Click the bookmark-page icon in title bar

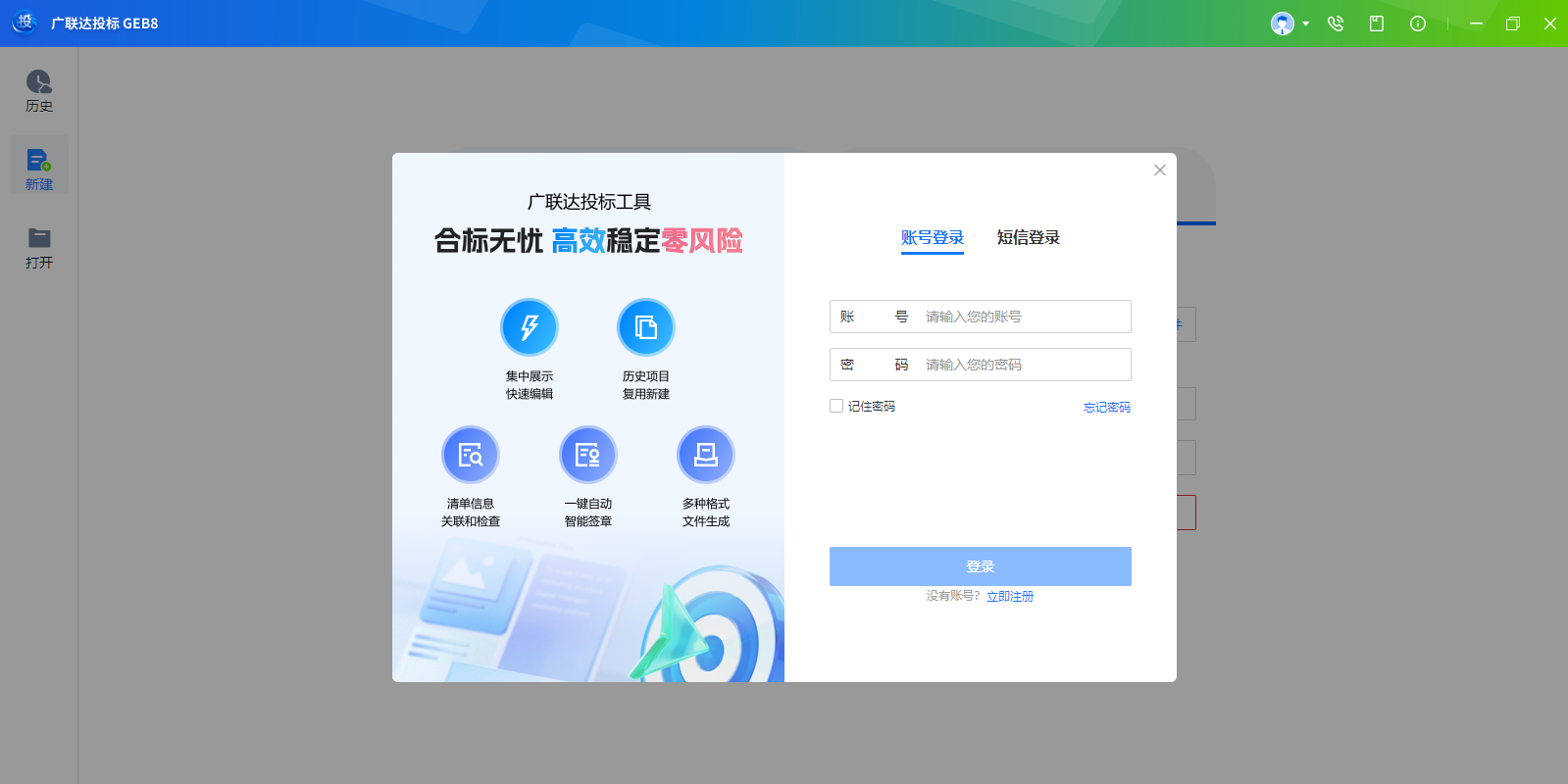1377,24
